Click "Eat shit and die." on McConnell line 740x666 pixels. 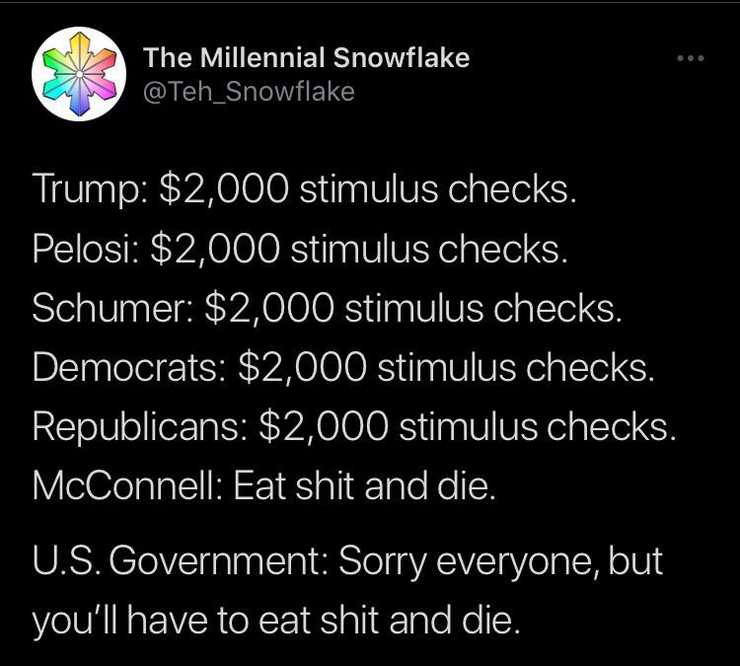[364, 486]
